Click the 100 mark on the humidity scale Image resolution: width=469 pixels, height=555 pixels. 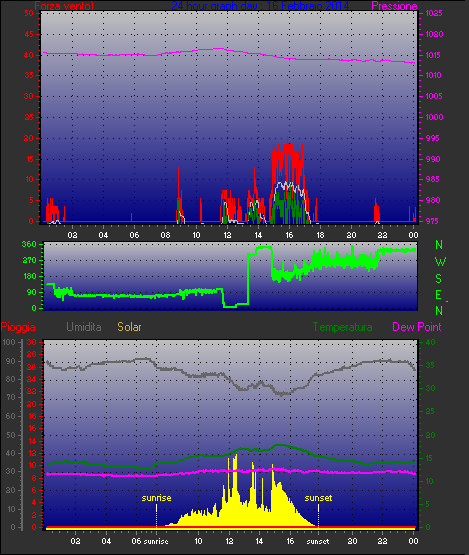coord(9,342)
